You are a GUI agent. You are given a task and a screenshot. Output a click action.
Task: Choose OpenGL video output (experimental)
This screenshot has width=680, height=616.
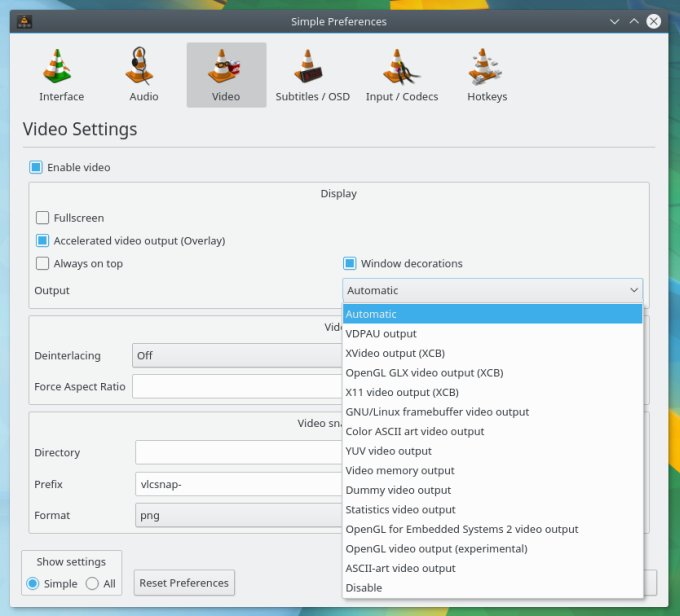tap(492, 548)
